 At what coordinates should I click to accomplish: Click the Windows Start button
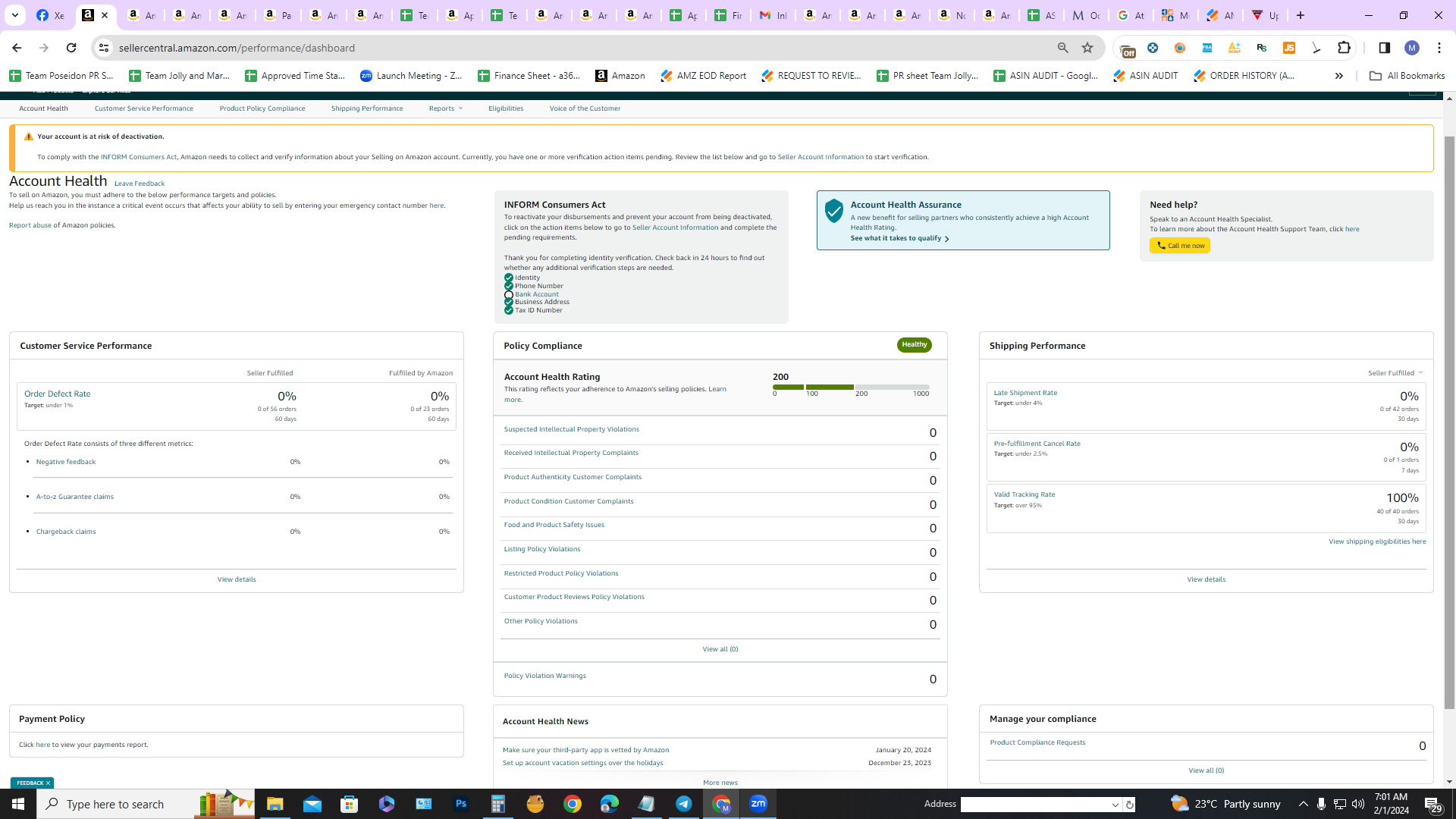(x=18, y=804)
